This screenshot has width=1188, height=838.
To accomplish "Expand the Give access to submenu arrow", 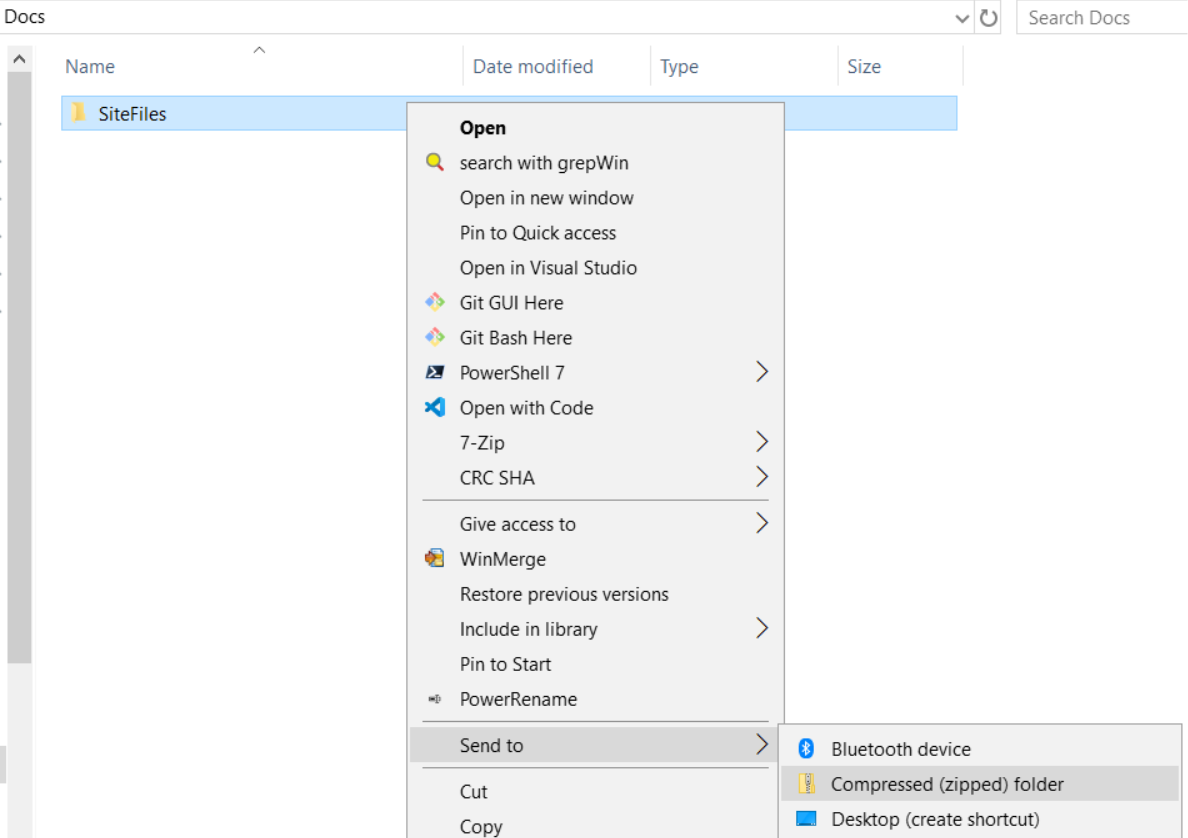I will pyautogui.click(x=761, y=523).
